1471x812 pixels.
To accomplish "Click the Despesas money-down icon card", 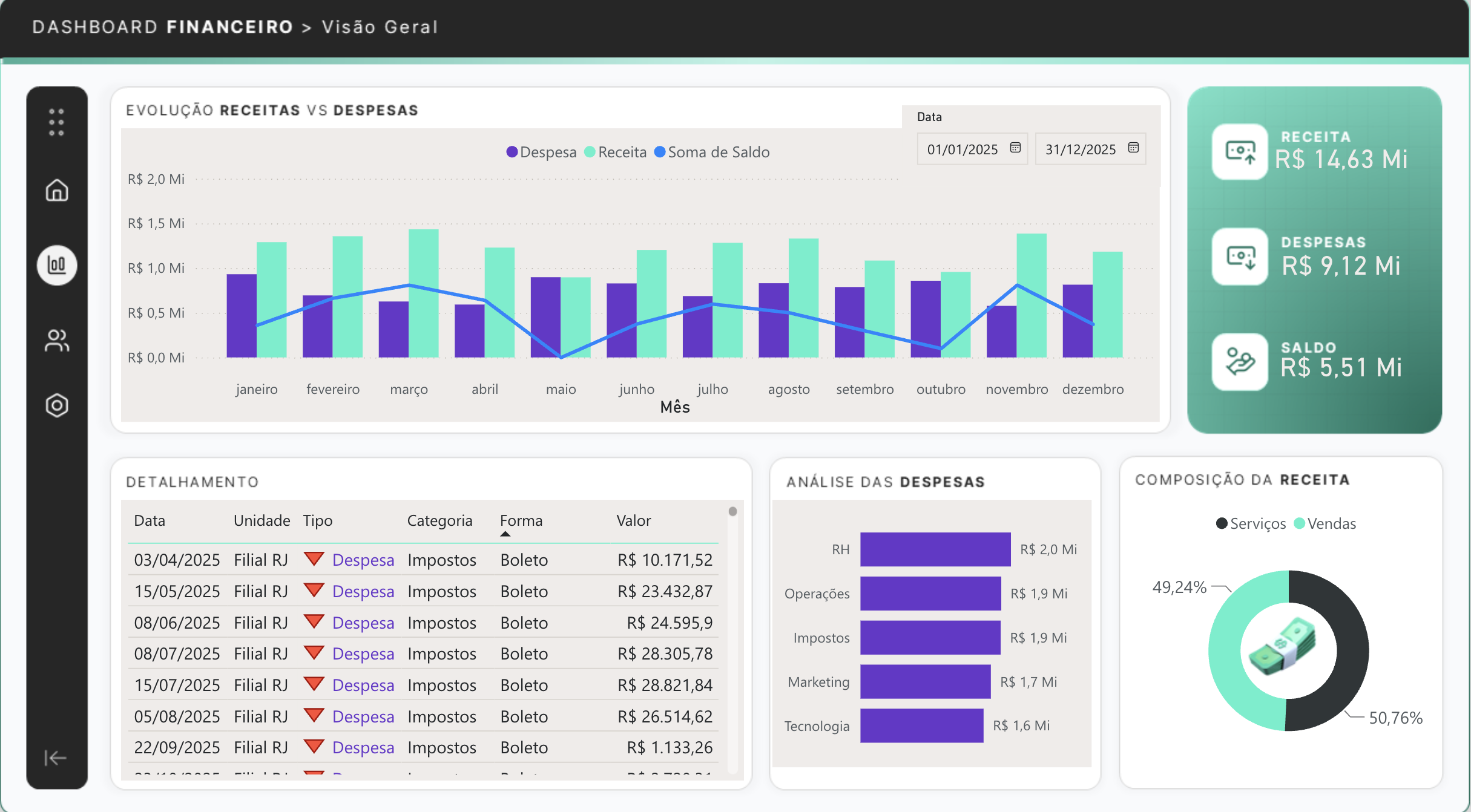I will click(1240, 257).
